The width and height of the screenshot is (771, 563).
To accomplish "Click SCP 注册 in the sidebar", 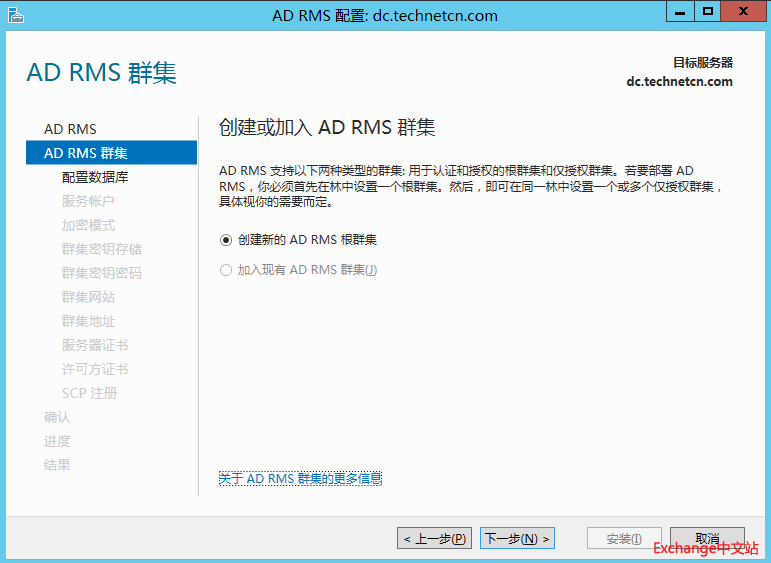I will pyautogui.click(x=89, y=393).
